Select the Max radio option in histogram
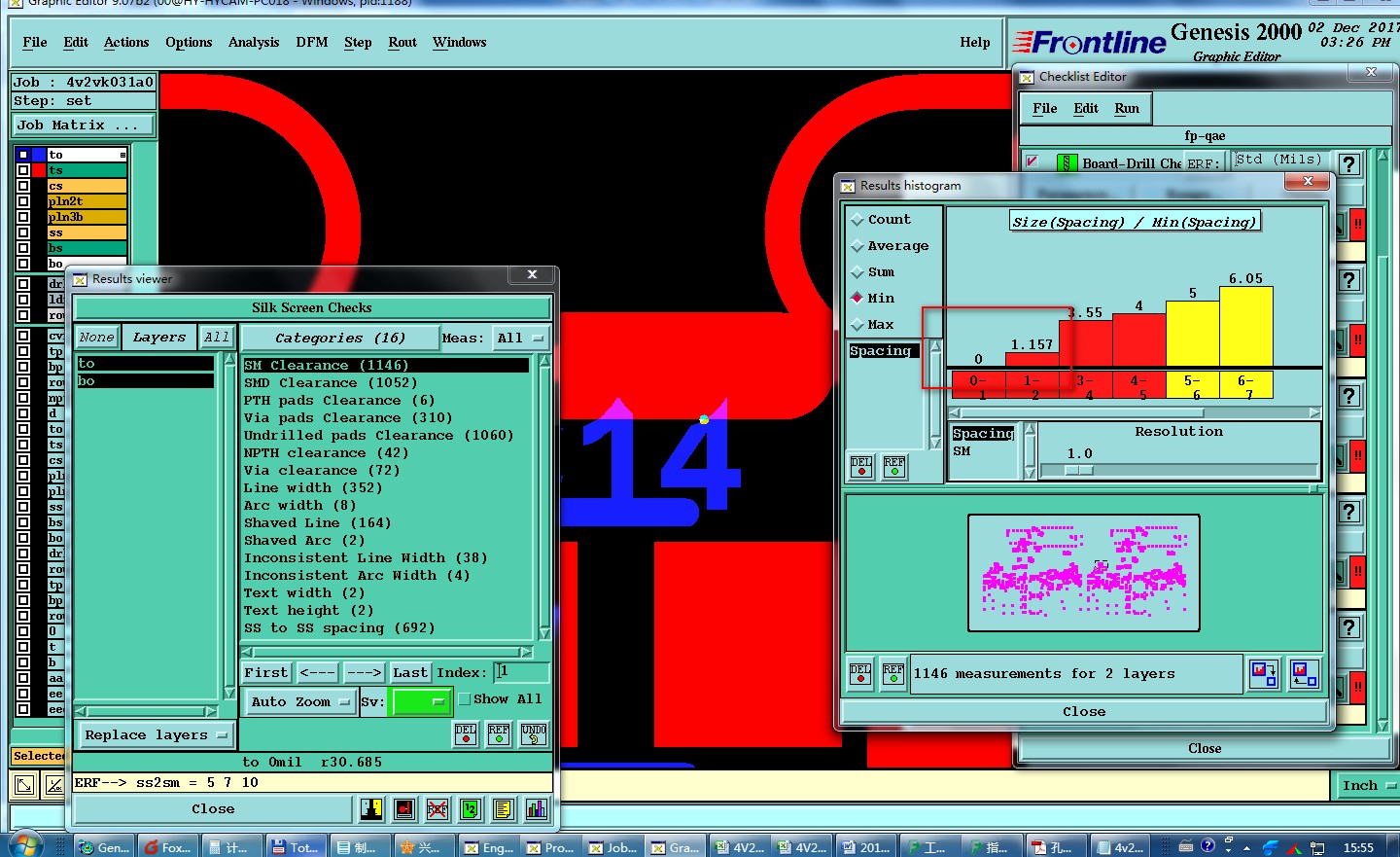Screen dimensions: 1400x857 (857, 325)
